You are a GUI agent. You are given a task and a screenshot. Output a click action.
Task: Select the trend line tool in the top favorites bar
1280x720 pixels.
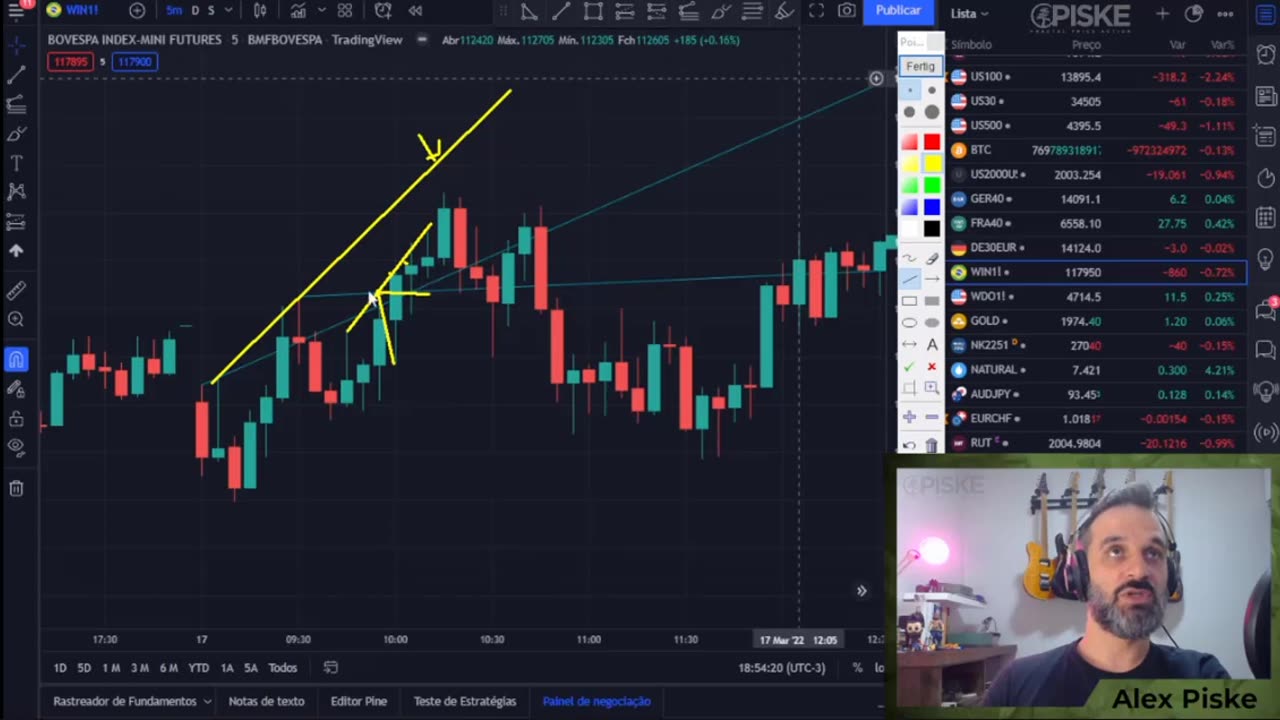coord(561,11)
